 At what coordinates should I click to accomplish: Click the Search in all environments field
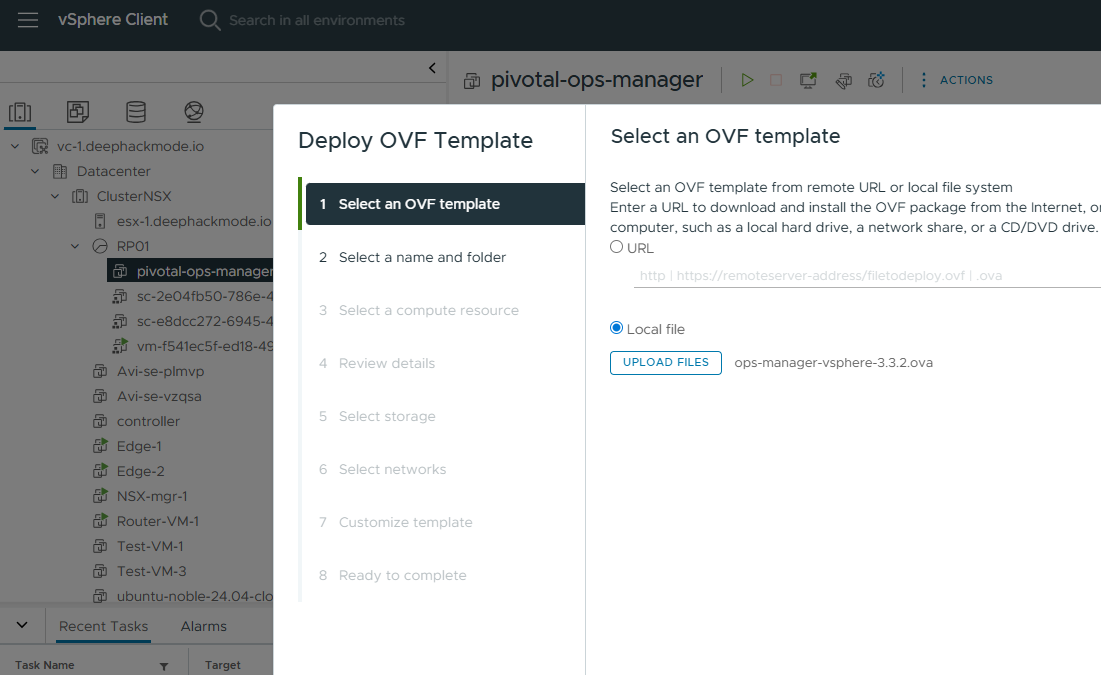(317, 20)
